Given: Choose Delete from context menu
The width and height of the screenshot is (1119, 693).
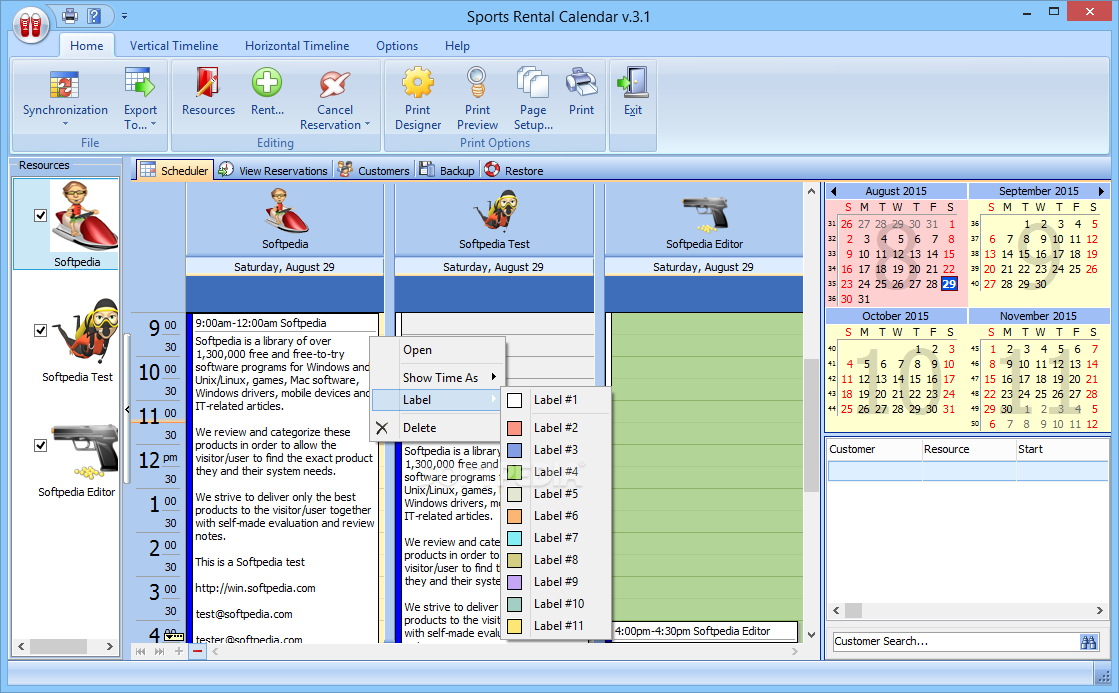Looking at the screenshot, I should (438, 428).
